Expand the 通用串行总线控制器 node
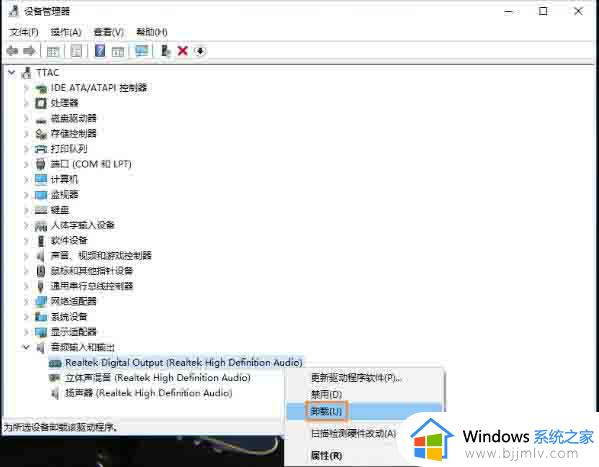 (26, 286)
